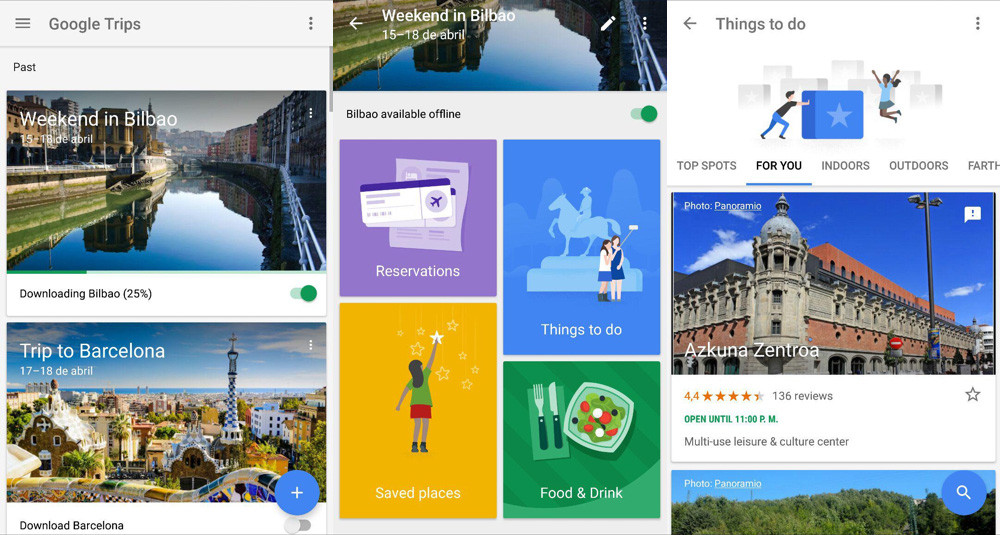Tap the 136 reviews text
The height and width of the screenshot is (535, 1000).
click(x=802, y=396)
